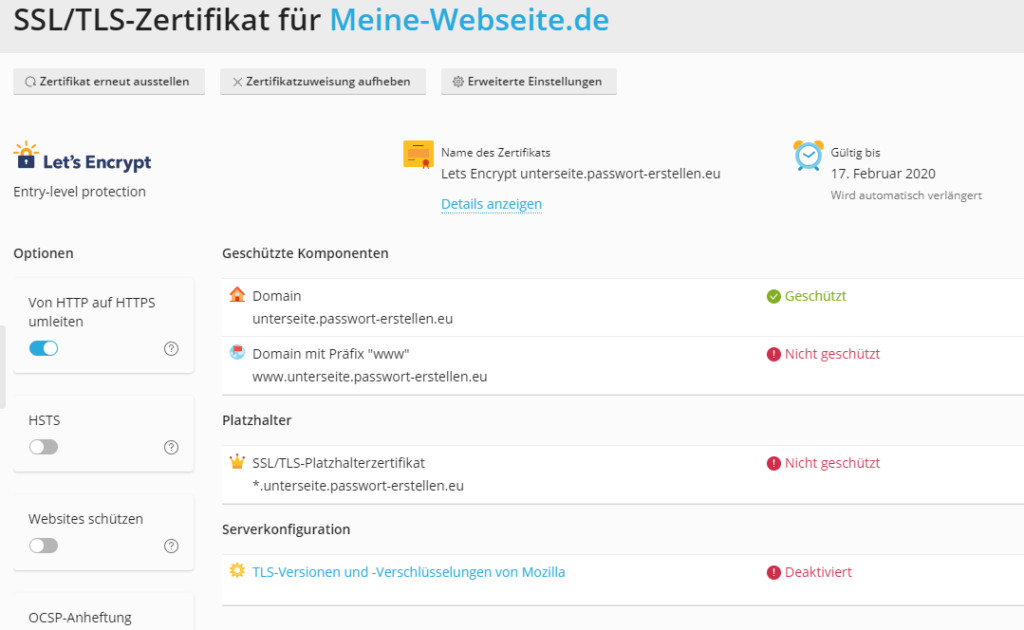Viewport: 1024px width, 630px height.
Task: Click the certificate icon beside Name des Zertifikats
Action: tap(418, 155)
